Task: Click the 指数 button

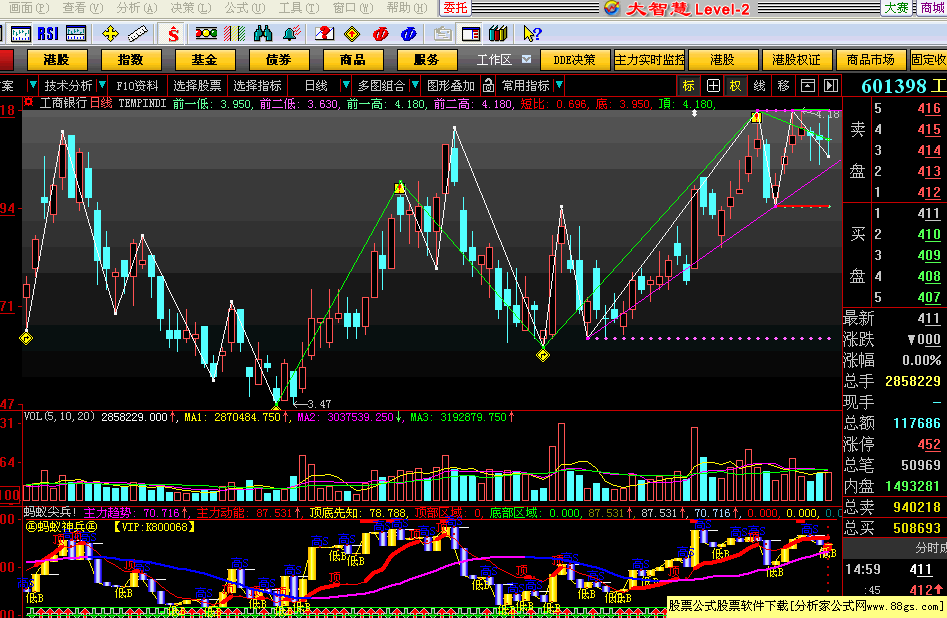Action: (131, 60)
